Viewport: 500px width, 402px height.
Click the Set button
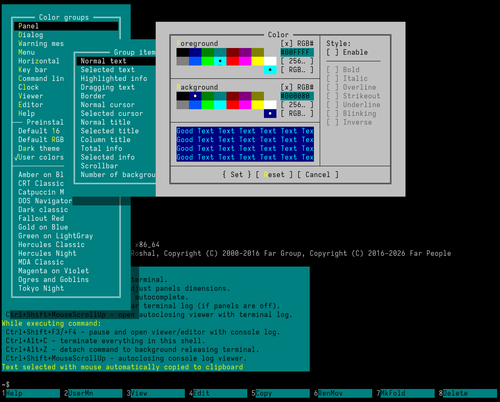(237, 174)
